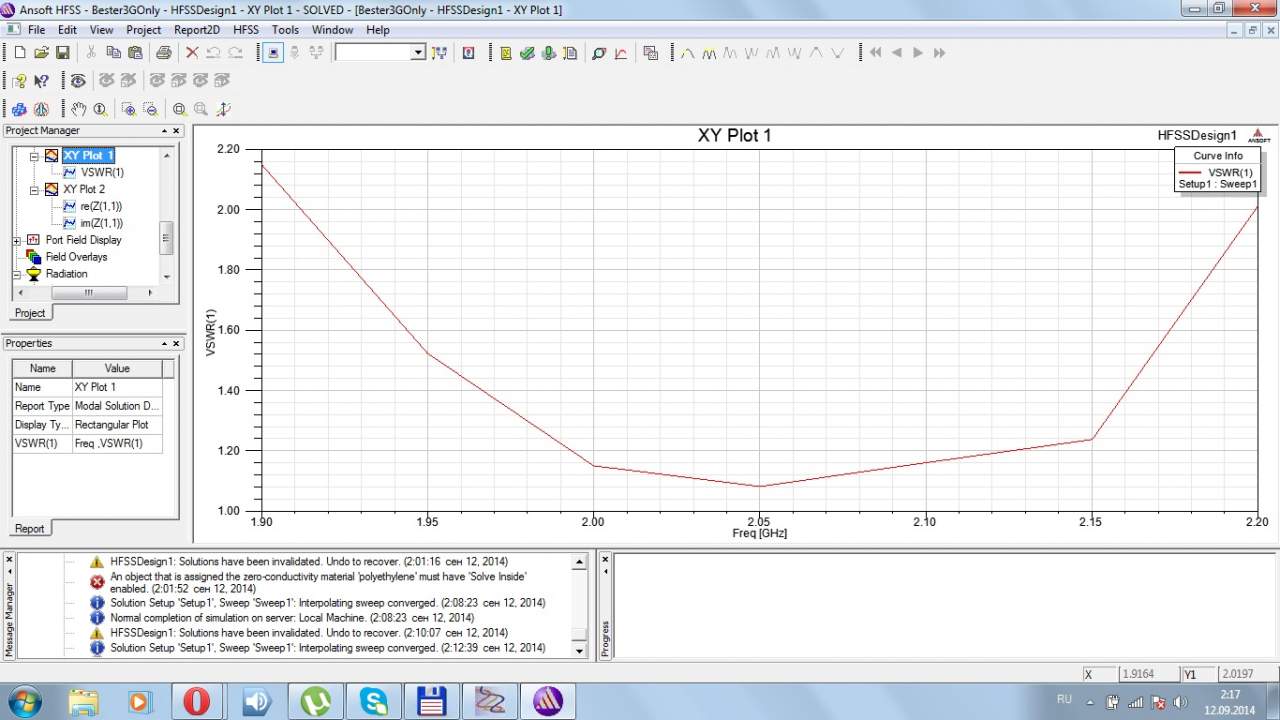The height and width of the screenshot is (720, 1280).
Task: Toggle the highlighted select-mode toolbar button
Action: click(273, 53)
